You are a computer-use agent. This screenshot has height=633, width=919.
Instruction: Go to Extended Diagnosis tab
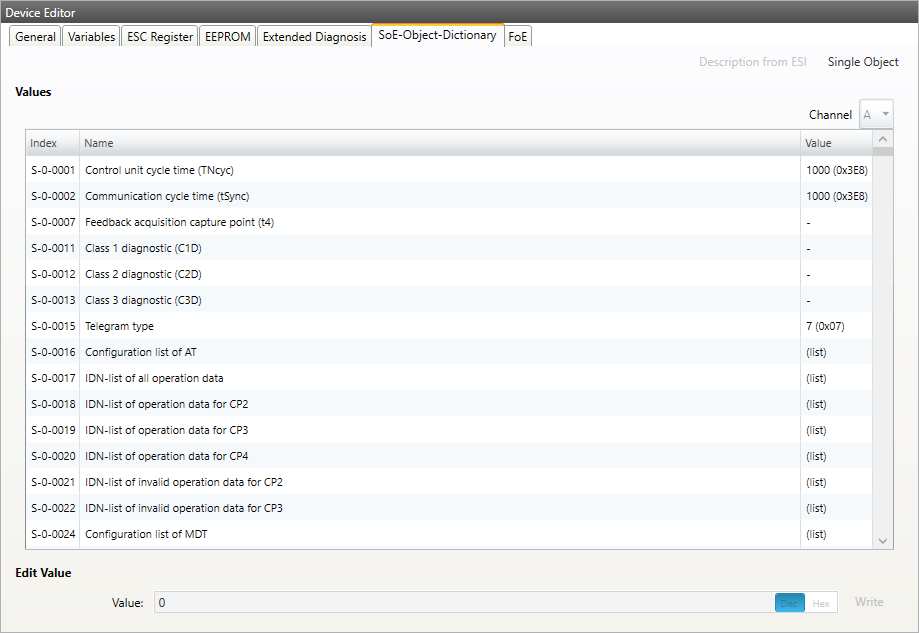click(x=314, y=37)
